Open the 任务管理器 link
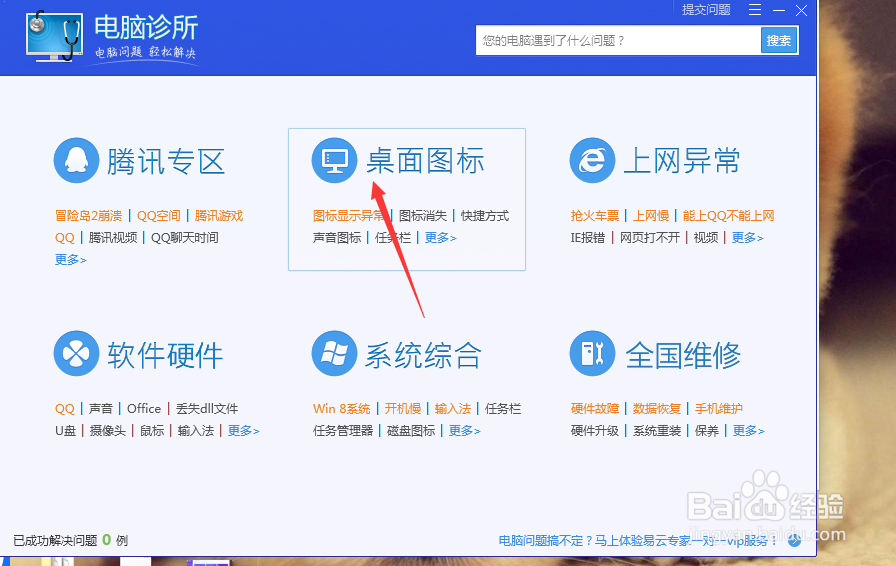The height and width of the screenshot is (566, 896). click(343, 431)
